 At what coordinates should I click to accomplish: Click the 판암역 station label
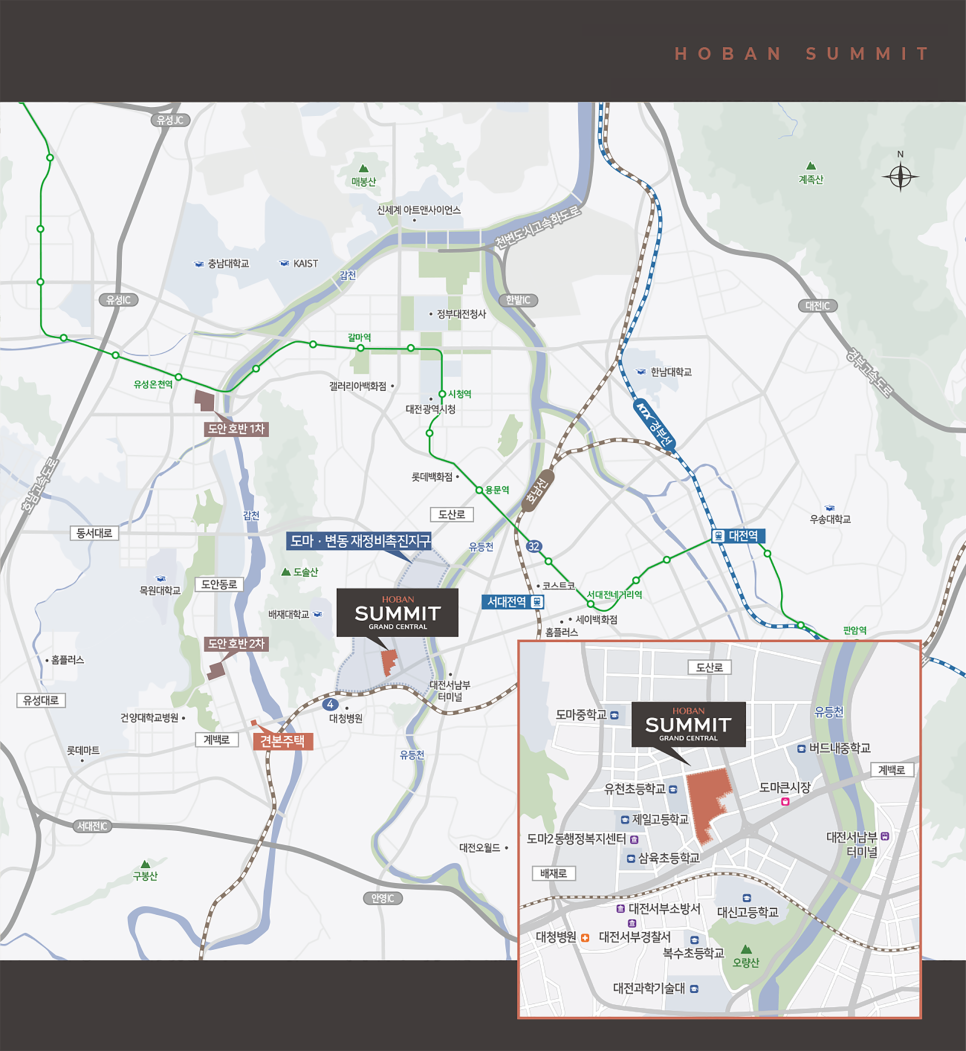[x=855, y=630]
